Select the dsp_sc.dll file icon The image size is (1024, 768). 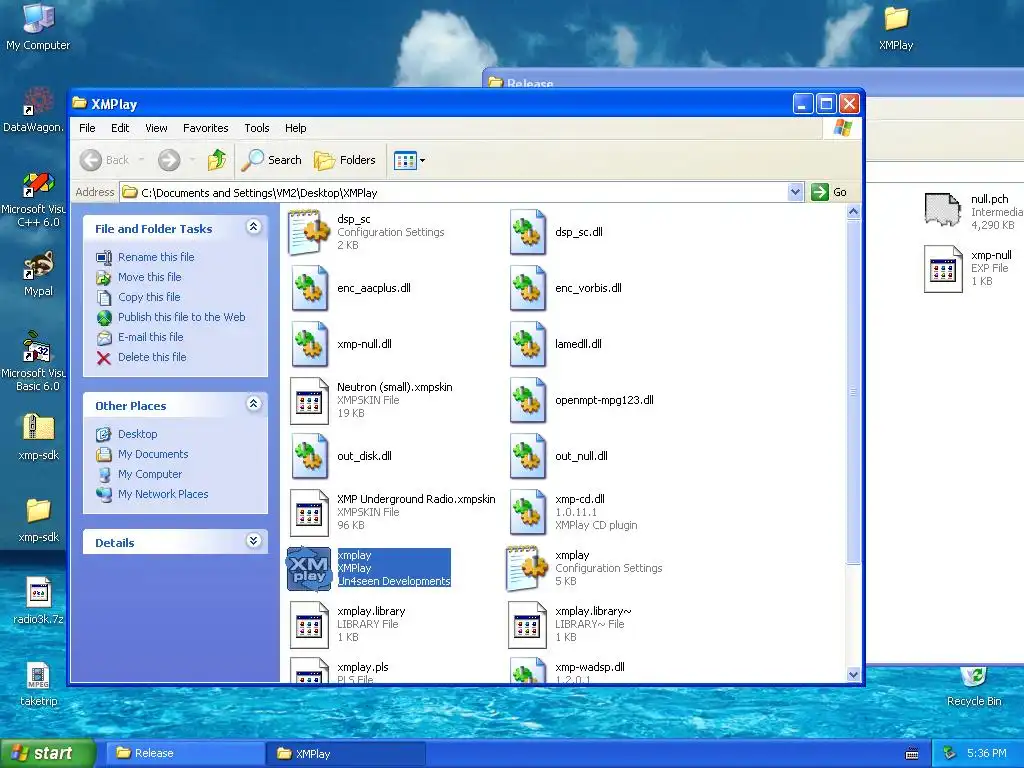tap(528, 232)
